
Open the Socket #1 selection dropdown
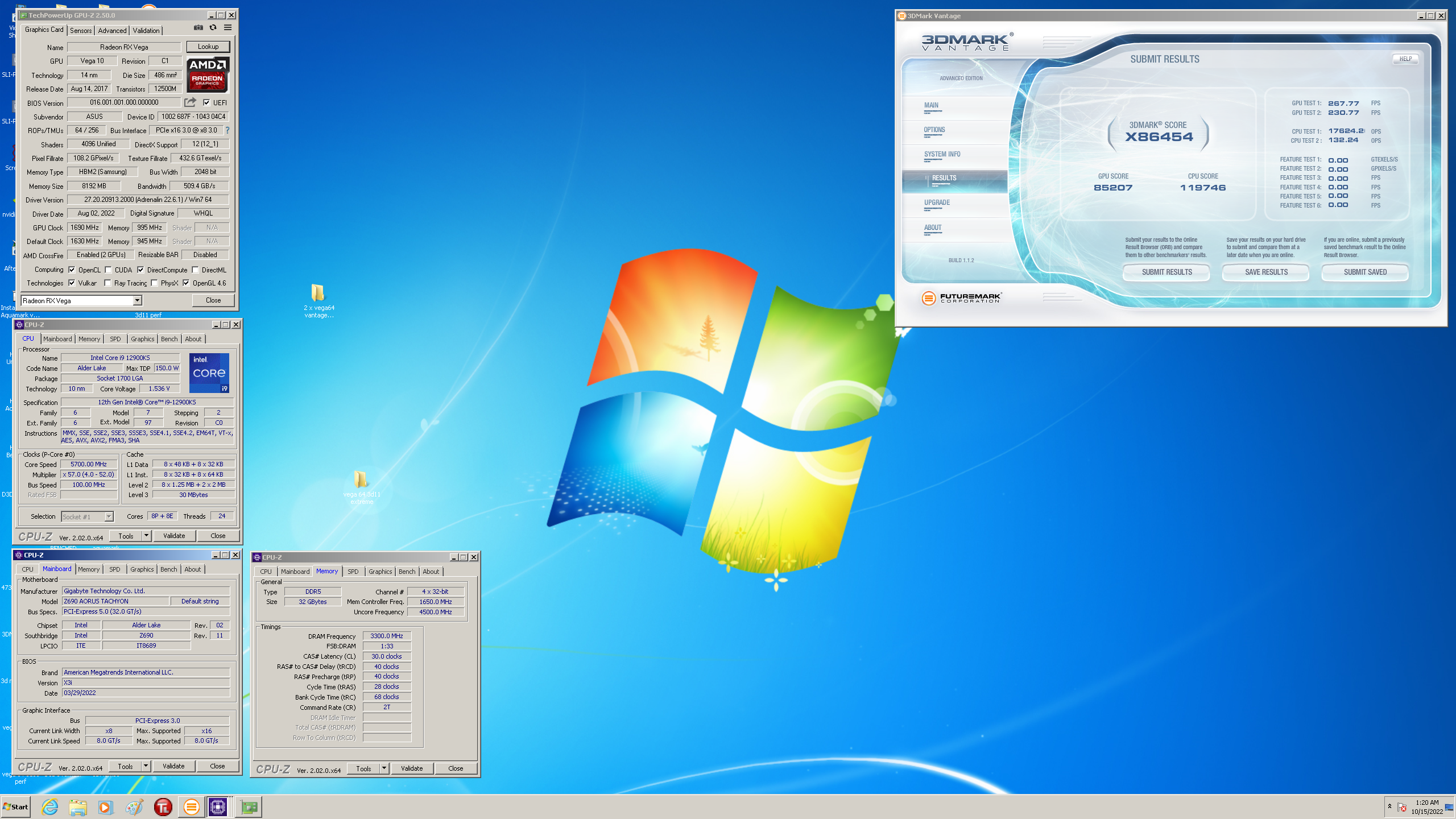click(x=109, y=517)
